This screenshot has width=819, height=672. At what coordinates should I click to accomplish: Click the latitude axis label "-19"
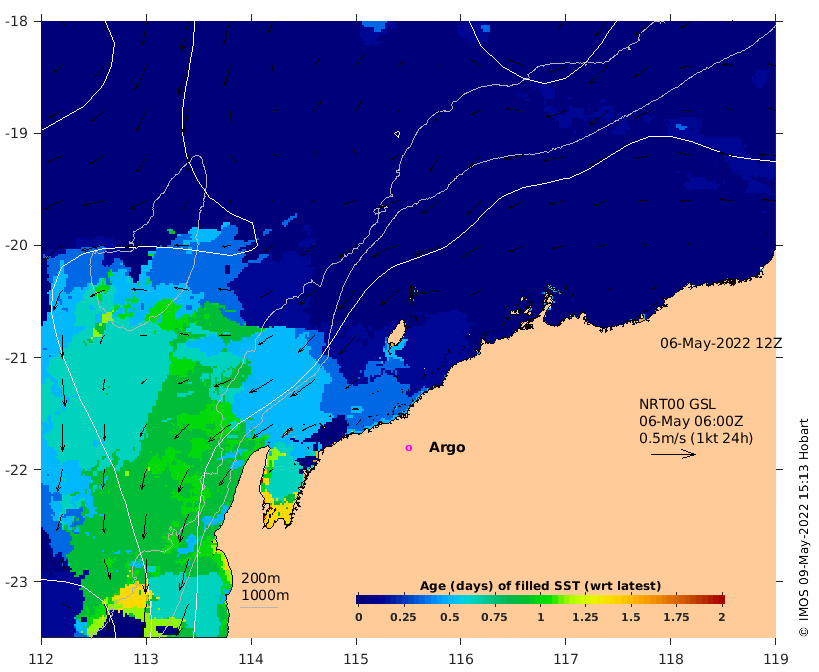16,133
